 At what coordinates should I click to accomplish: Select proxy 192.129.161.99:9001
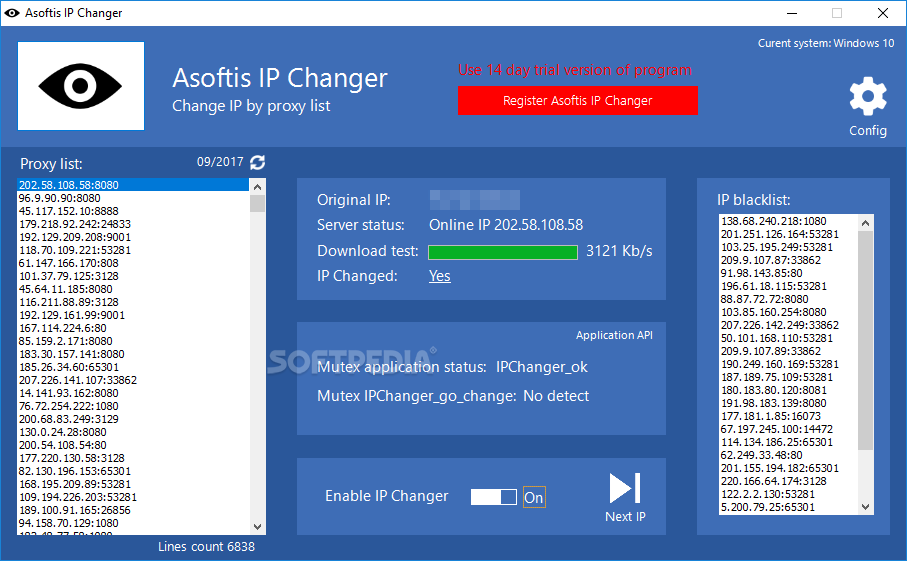(x=133, y=315)
